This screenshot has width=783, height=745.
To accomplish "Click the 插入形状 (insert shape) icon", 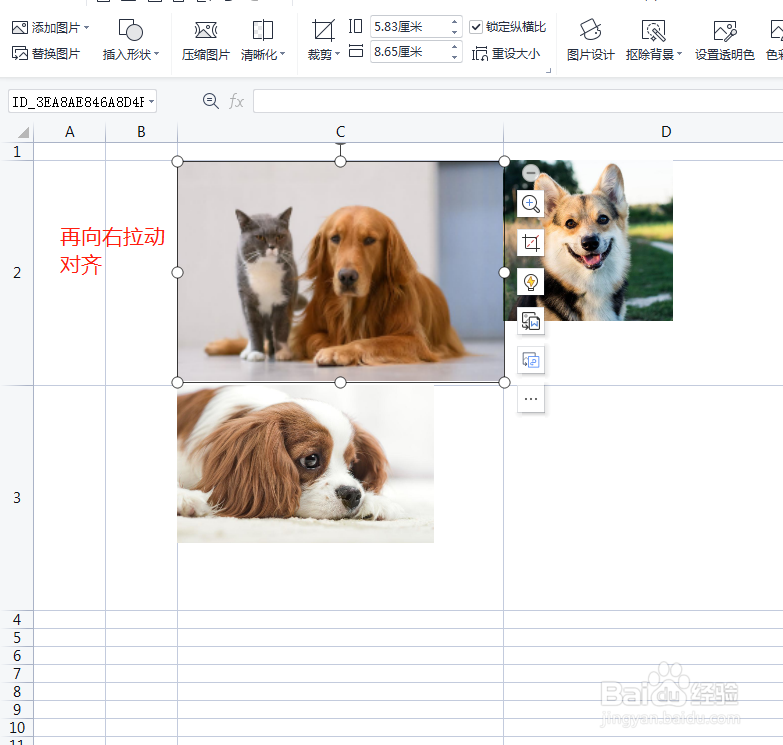I will click(x=130, y=30).
